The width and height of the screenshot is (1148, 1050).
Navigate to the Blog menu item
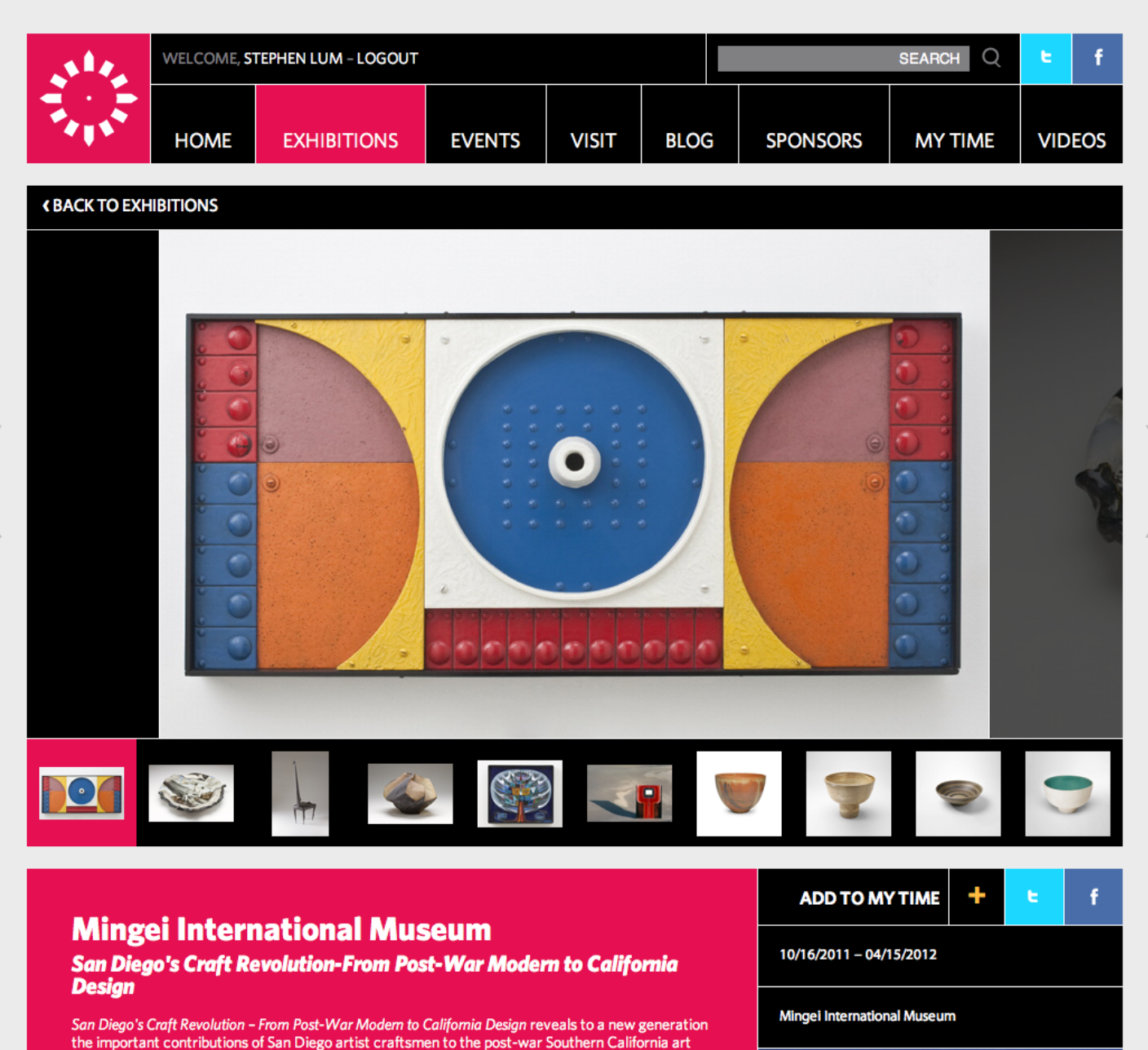(690, 125)
